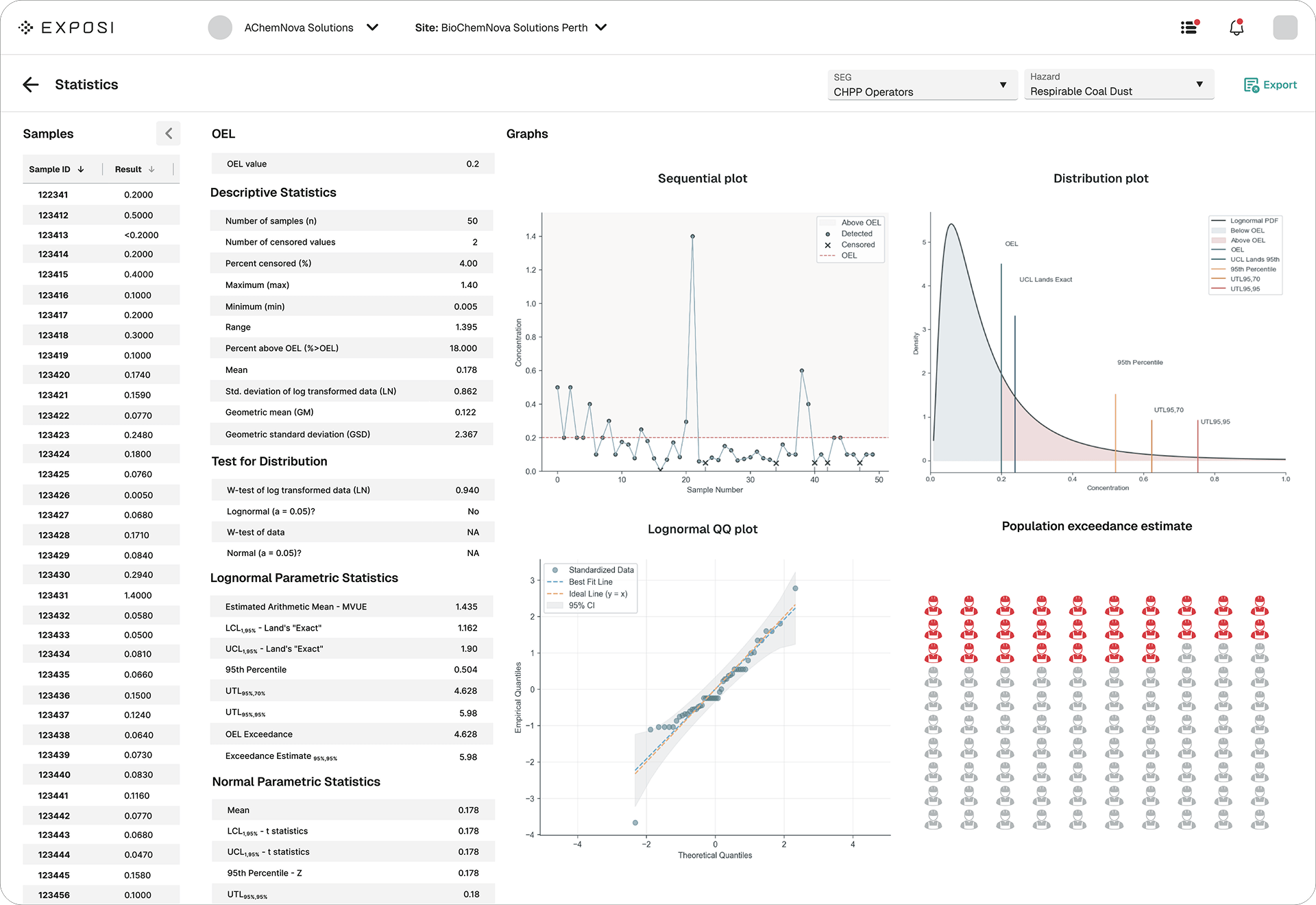Collapse the Samples panel with chevron
Image resolution: width=1316 pixels, height=905 pixels.
tap(169, 134)
